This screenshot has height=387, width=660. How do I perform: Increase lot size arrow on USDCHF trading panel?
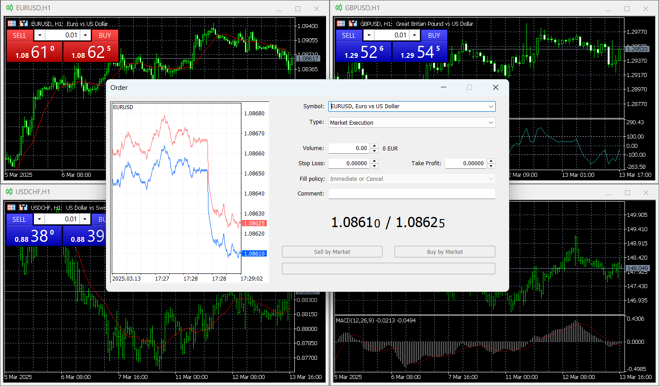pyautogui.click(x=85, y=219)
